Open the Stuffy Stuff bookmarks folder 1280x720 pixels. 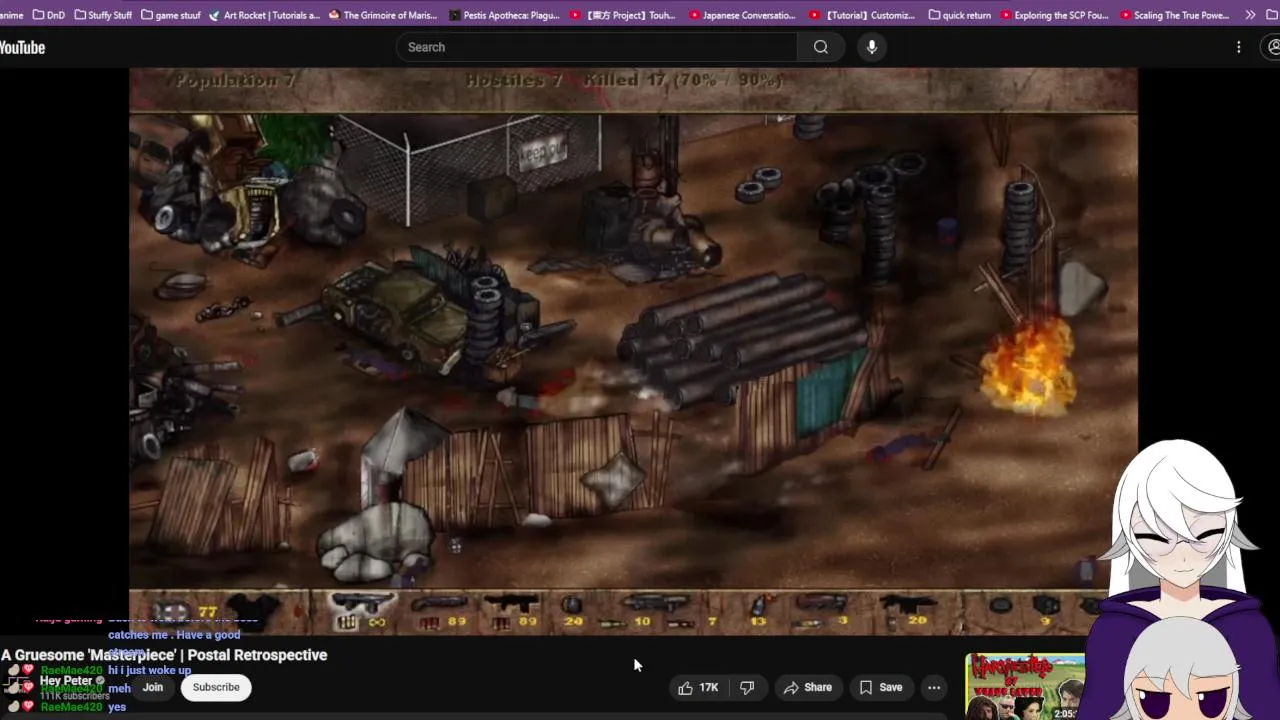pos(104,15)
